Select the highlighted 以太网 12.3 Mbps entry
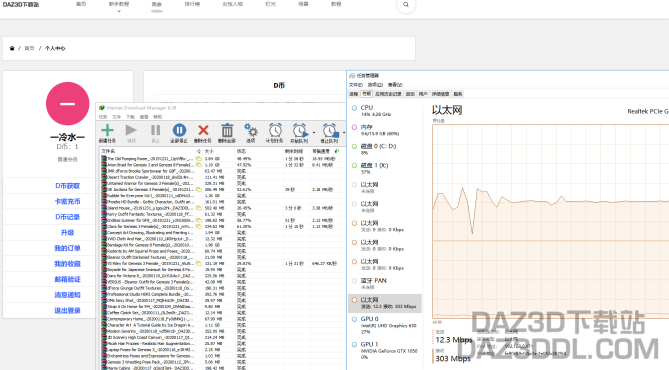 tap(385, 303)
